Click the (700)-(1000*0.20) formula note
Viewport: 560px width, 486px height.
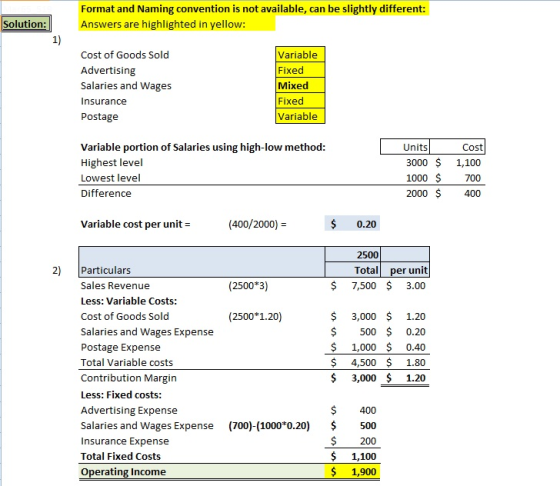tap(269, 426)
